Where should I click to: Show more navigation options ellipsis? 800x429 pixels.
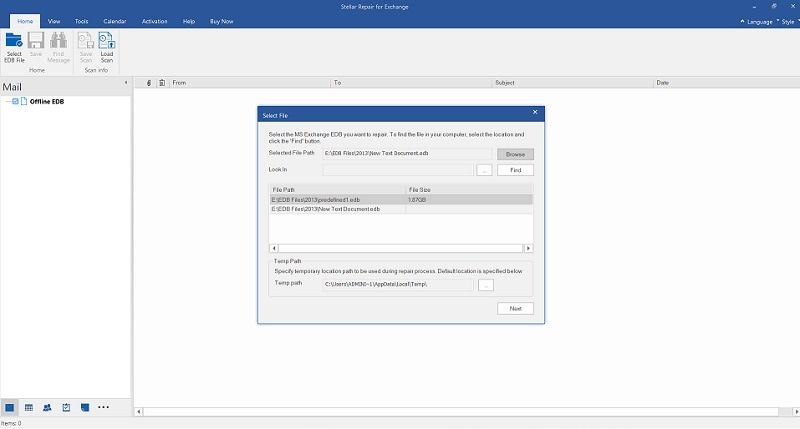tap(104, 407)
